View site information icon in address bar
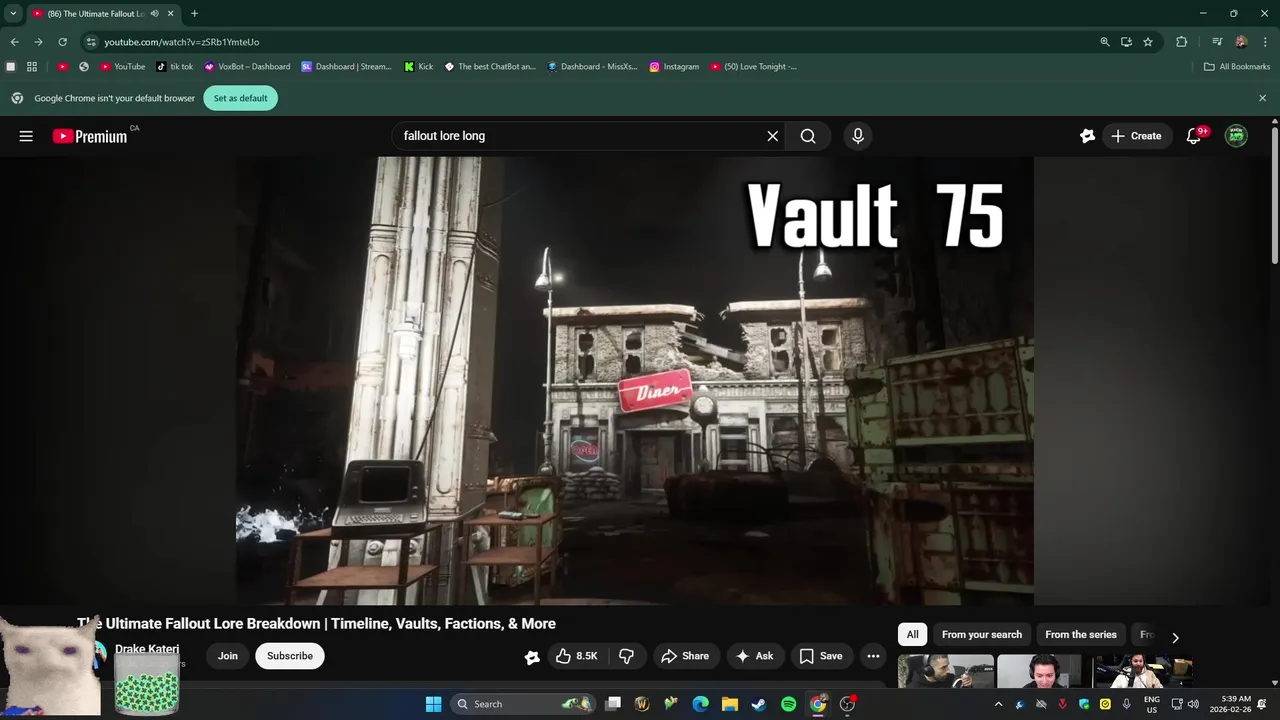This screenshot has height=720, width=1280. point(91,42)
